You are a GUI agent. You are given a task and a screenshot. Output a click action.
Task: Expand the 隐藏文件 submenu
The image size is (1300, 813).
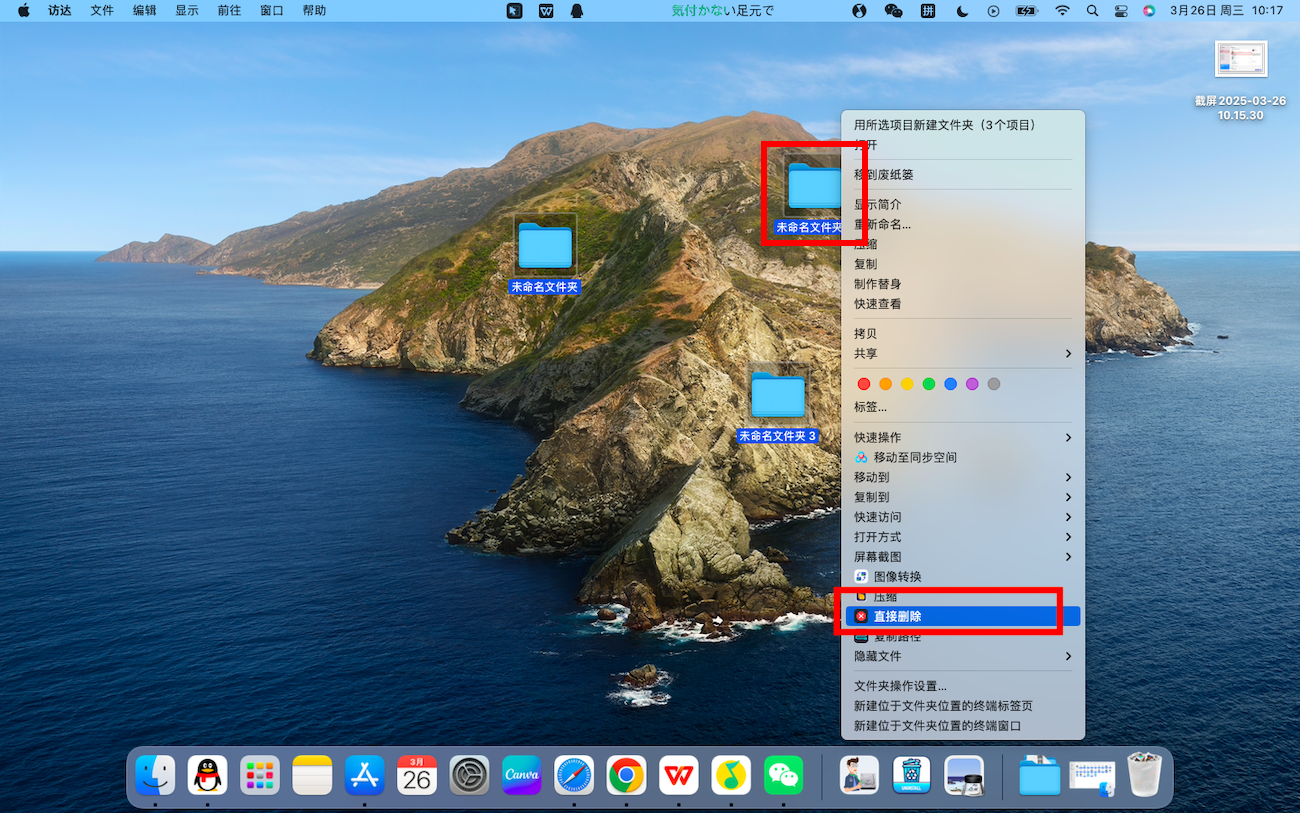pyautogui.click(x=963, y=657)
